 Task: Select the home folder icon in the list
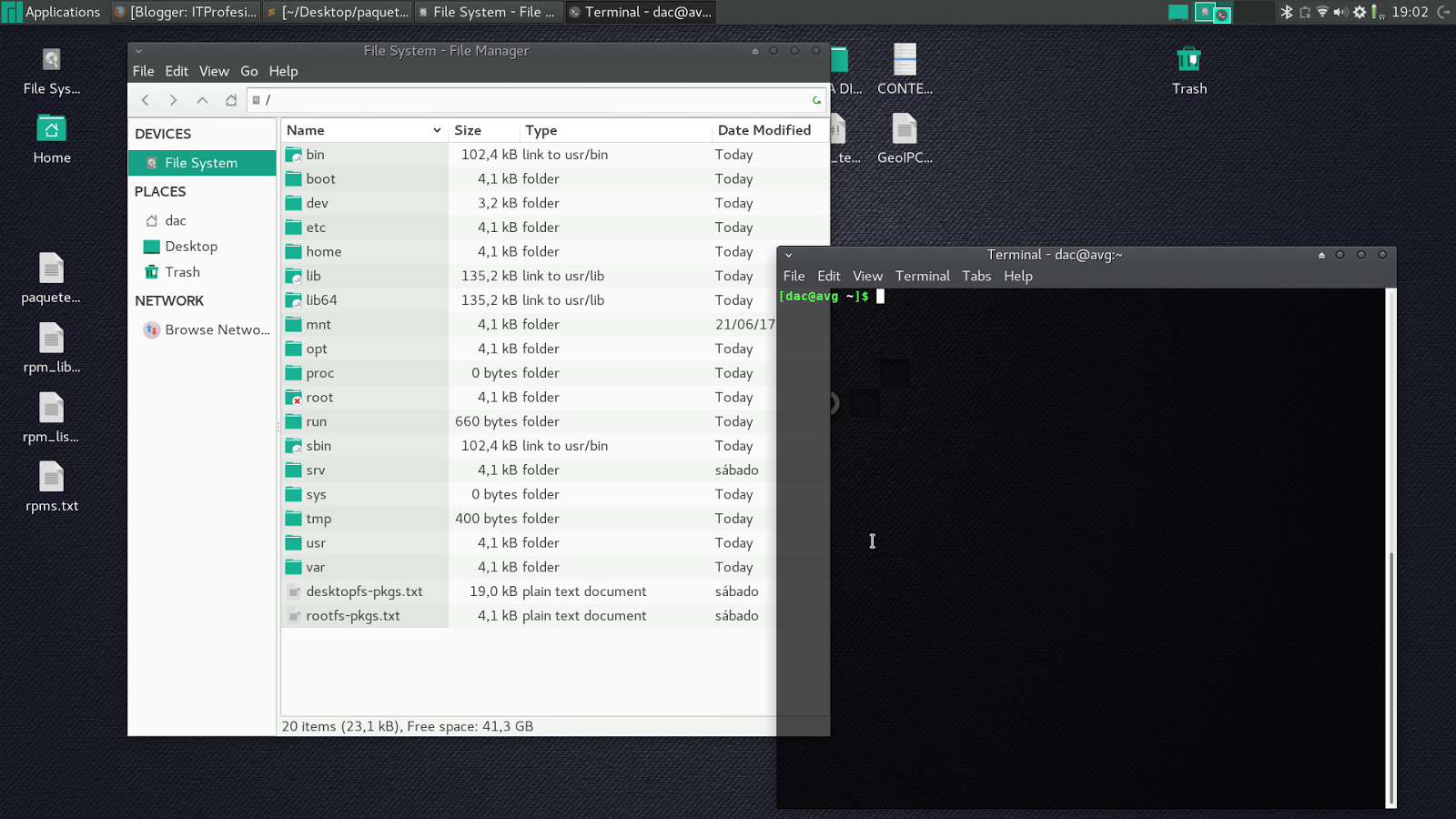tap(293, 251)
